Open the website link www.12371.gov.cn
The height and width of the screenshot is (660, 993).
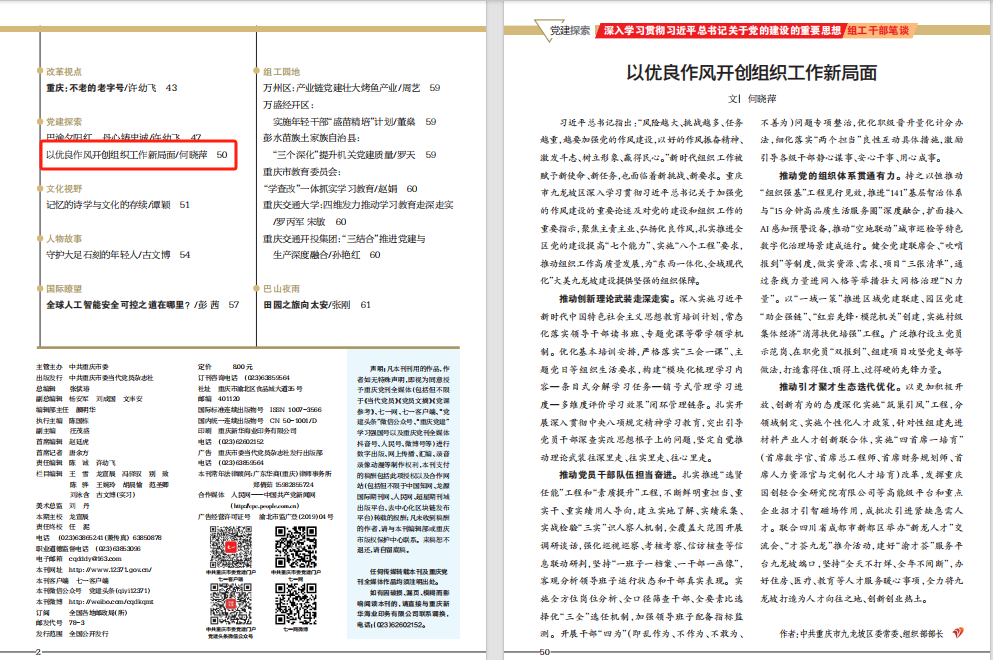111,568
